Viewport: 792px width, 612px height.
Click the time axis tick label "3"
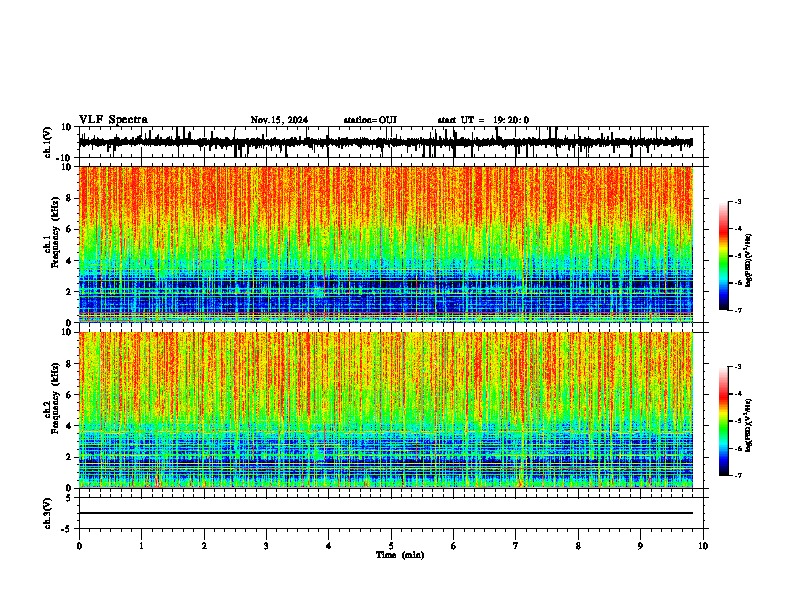tap(266, 546)
